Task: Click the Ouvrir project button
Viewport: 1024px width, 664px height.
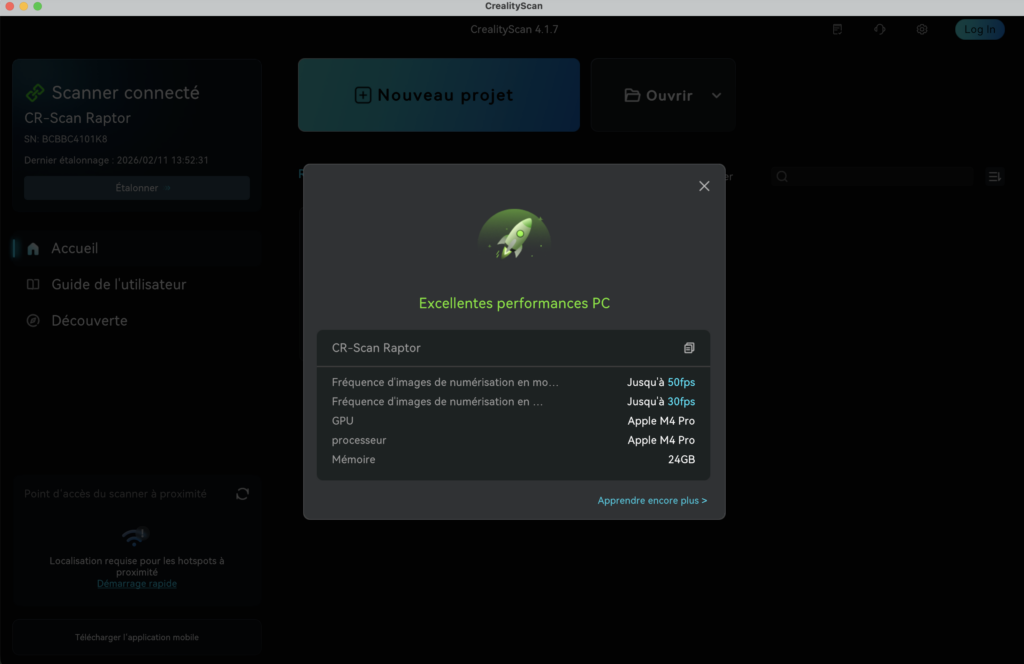Action: coord(659,95)
